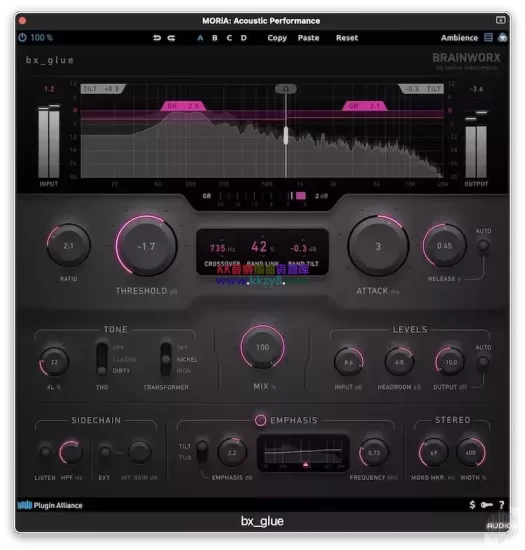Click the Plugin Alliance logo

tap(50, 505)
